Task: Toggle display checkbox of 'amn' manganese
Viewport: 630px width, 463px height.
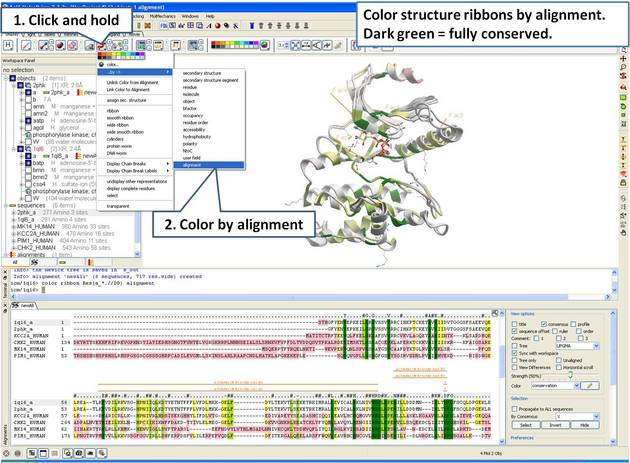Action: click(x=28, y=107)
